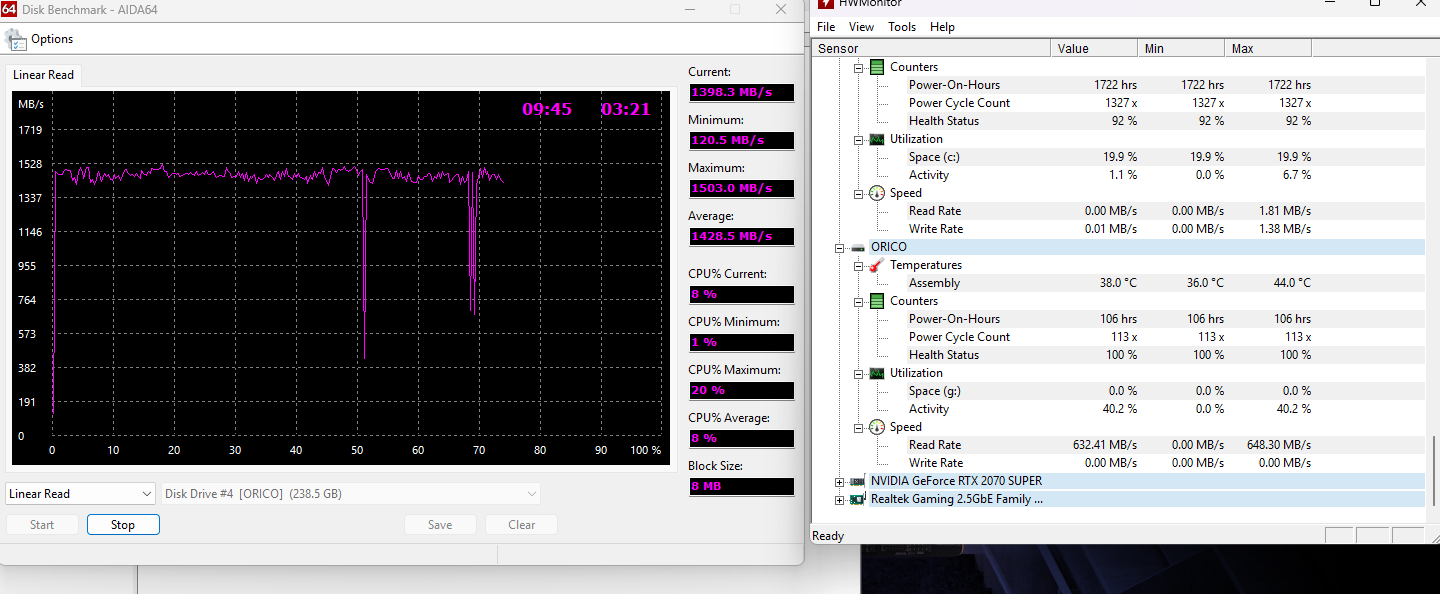Click the Minimum 120.5 MB/s value

pyautogui.click(x=741, y=140)
